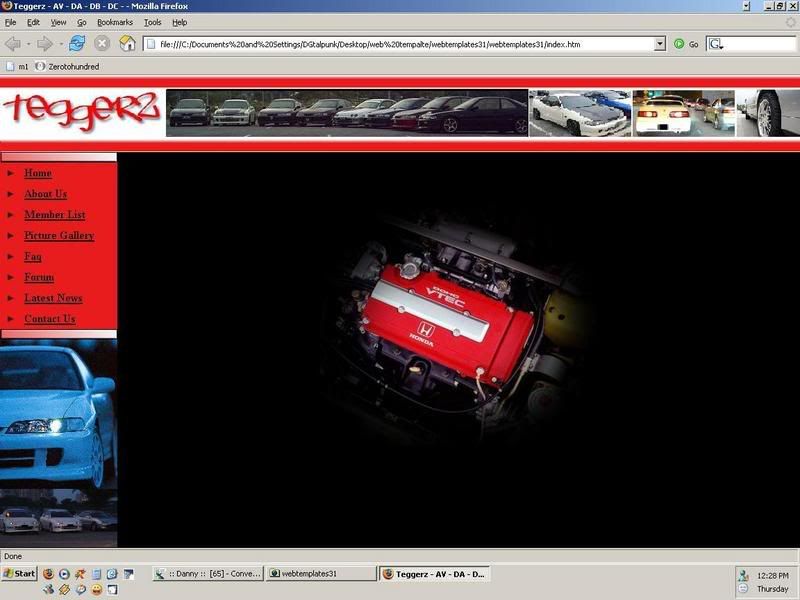Open the Picture Gallery link
800x600 pixels.
click(59, 236)
